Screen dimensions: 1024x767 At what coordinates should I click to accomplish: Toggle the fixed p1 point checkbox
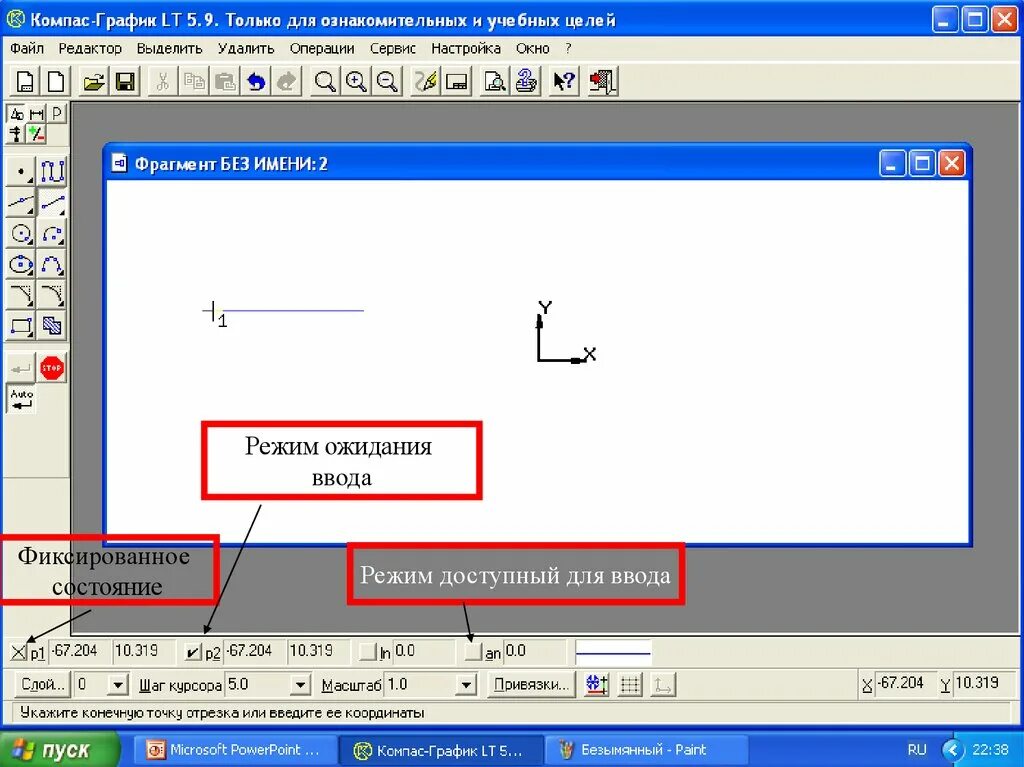coord(18,652)
